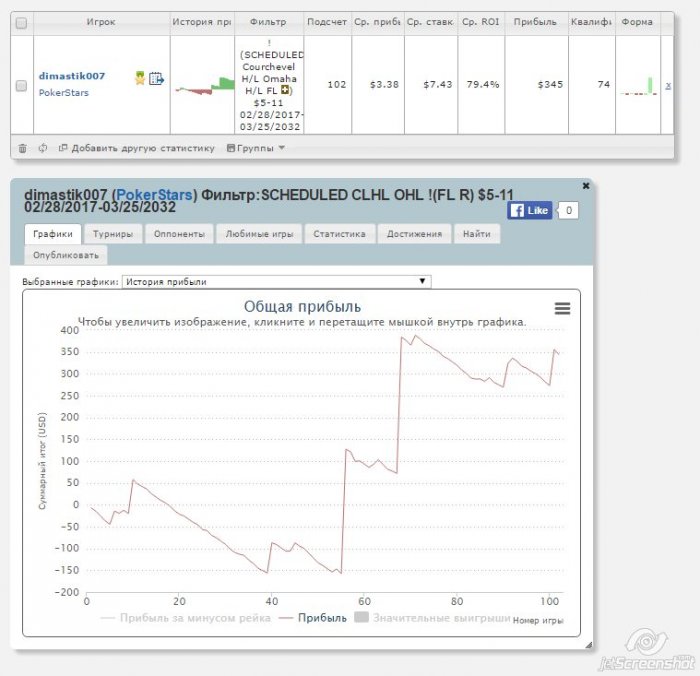Toggle Прибыль legend series
Image resolution: width=700 pixels, height=676 pixels.
[x=312, y=618]
